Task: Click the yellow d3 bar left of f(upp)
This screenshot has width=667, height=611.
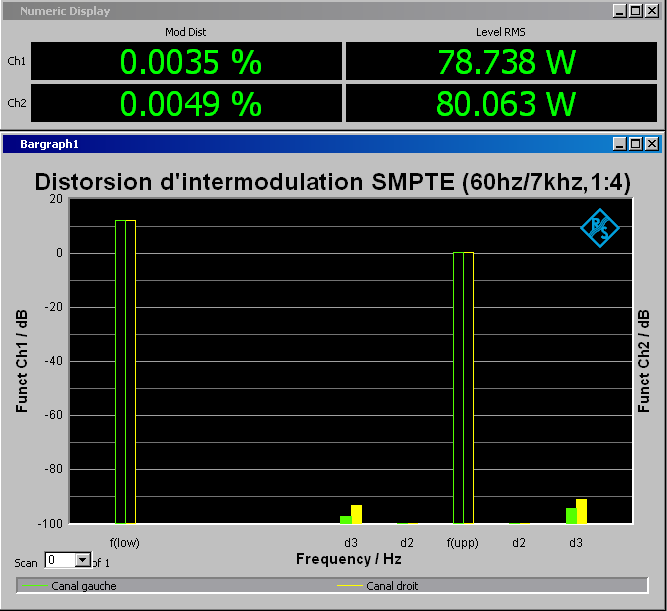Action: pyautogui.click(x=356, y=514)
